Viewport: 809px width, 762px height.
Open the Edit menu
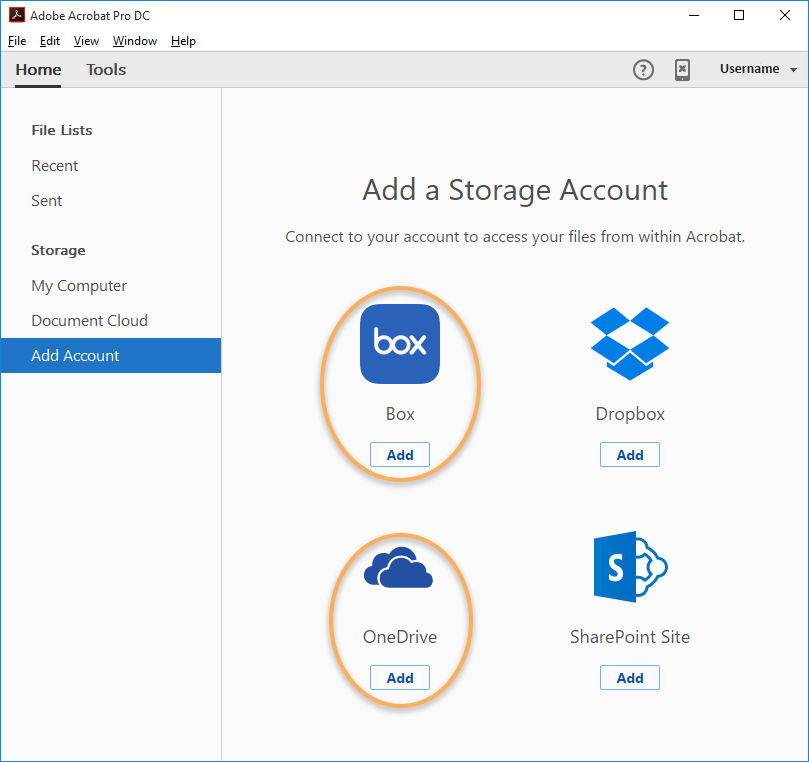[49, 41]
